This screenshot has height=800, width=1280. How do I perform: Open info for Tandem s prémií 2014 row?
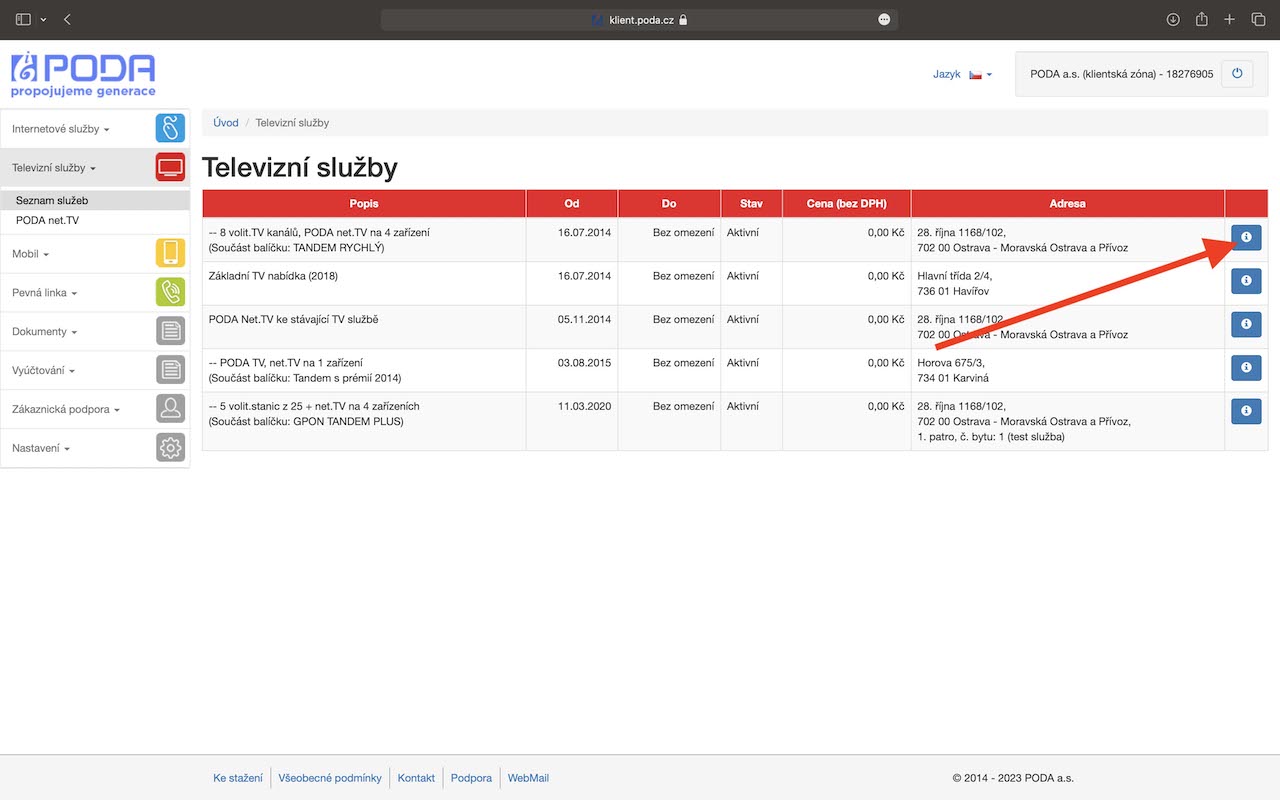click(x=1246, y=368)
